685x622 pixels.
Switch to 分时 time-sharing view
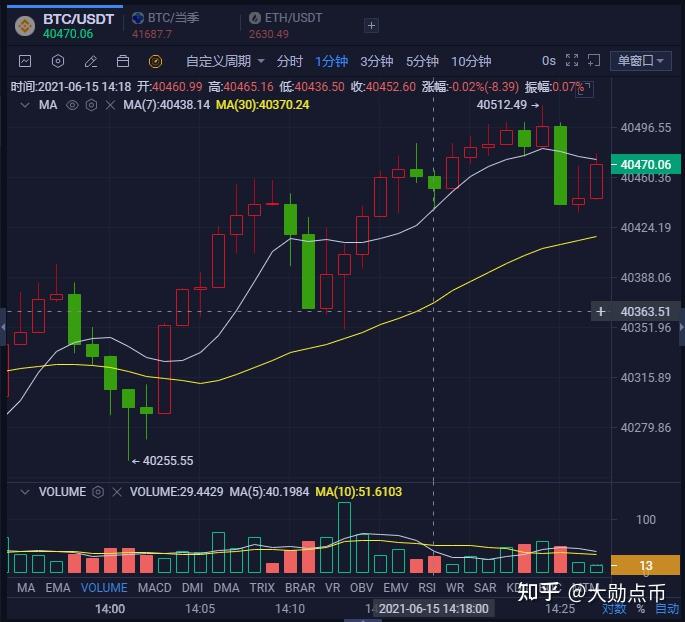289,61
